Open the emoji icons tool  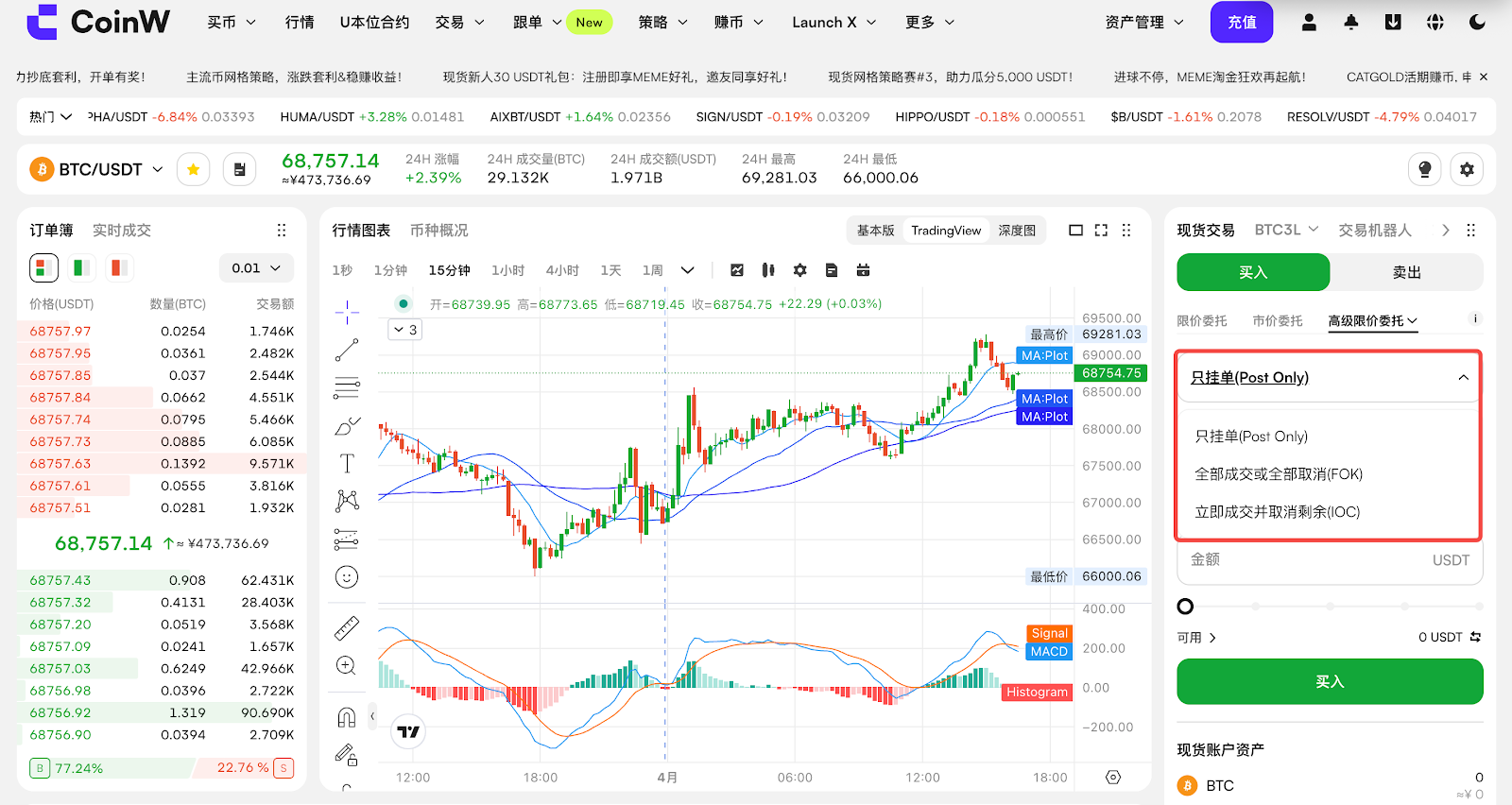tap(347, 577)
